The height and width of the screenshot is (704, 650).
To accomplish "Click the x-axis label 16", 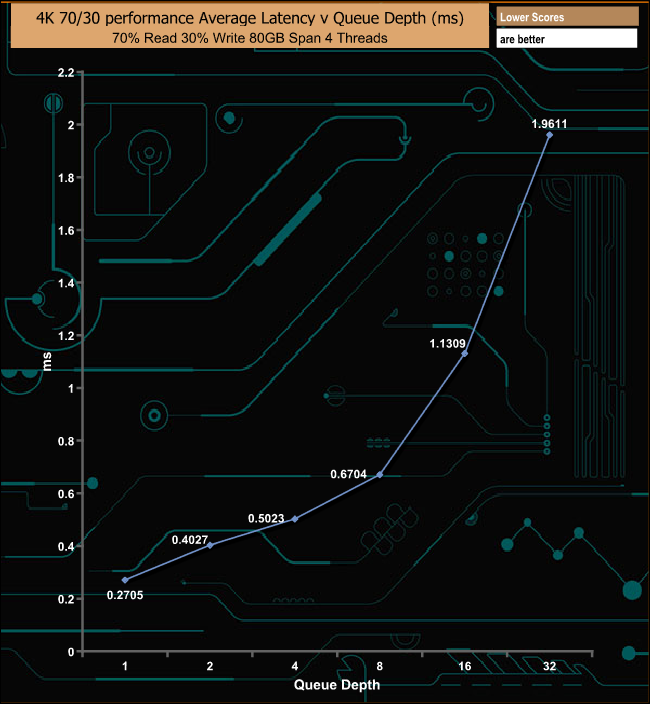I will point(465,666).
